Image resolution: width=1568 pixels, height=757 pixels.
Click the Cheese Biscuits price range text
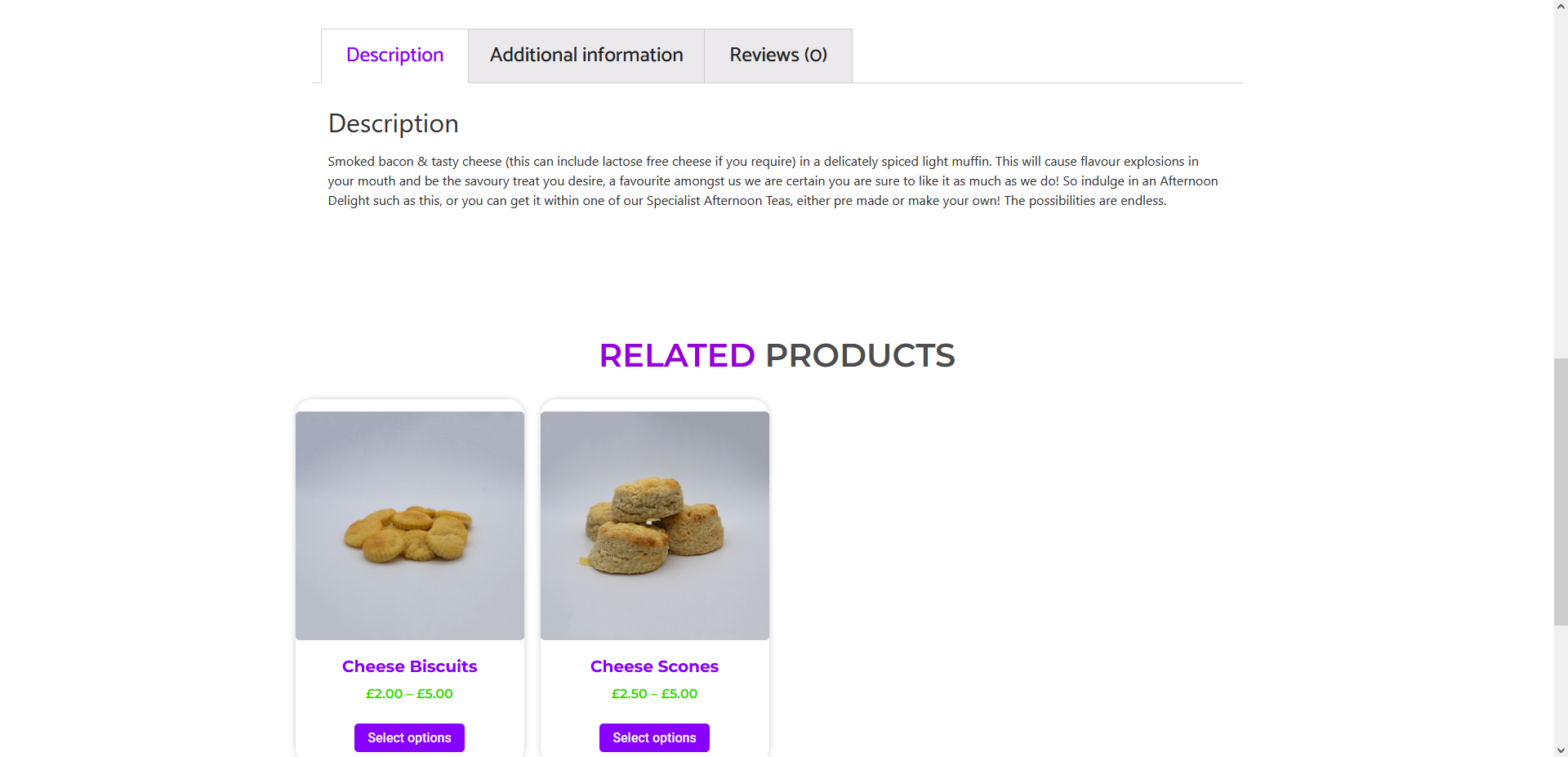[409, 693]
